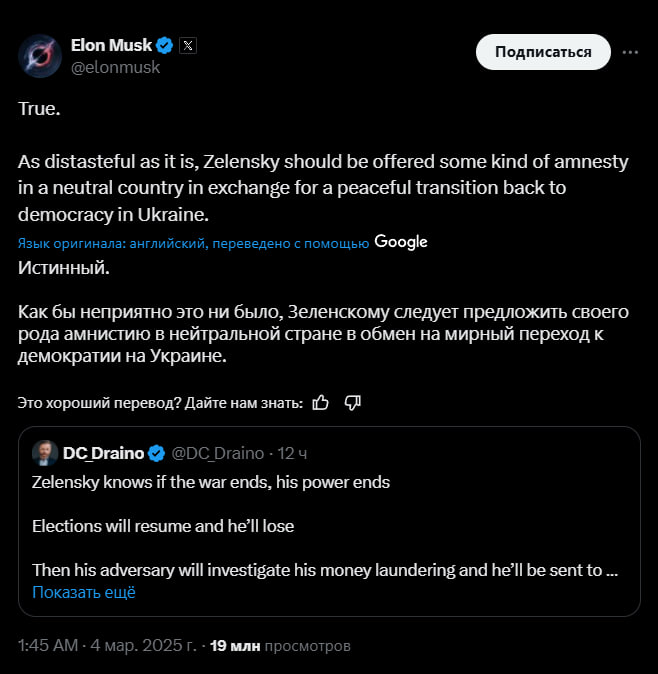The image size is (658, 674).
Task: Click the 19 млн просмотров view count
Action: tap(281, 646)
